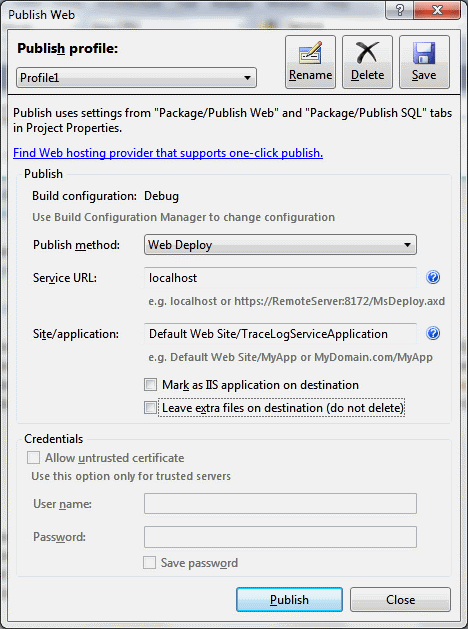Tick the Save password checkbox
This screenshot has width=468, height=629.
tap(150, 562)
